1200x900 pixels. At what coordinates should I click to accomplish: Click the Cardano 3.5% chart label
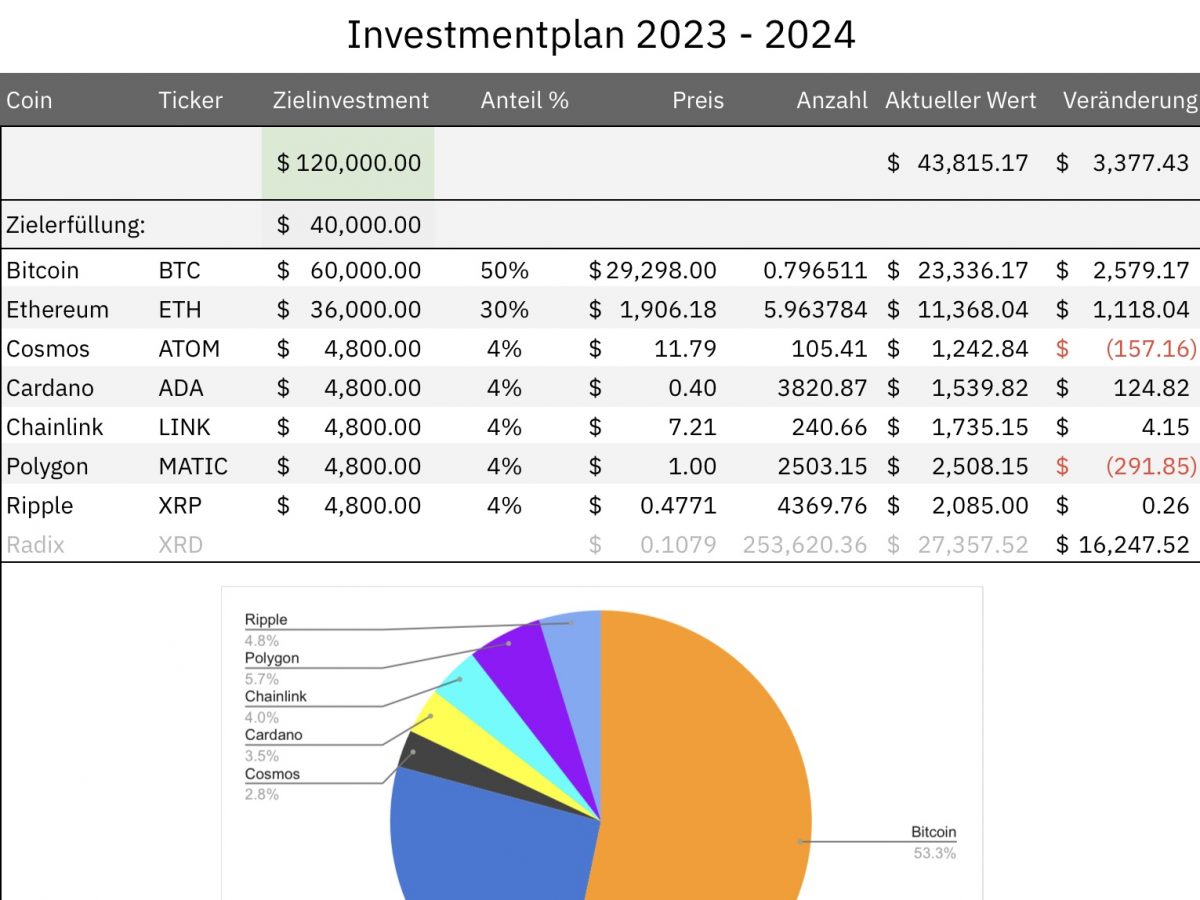pyautogui.click(x=273, y=745)
